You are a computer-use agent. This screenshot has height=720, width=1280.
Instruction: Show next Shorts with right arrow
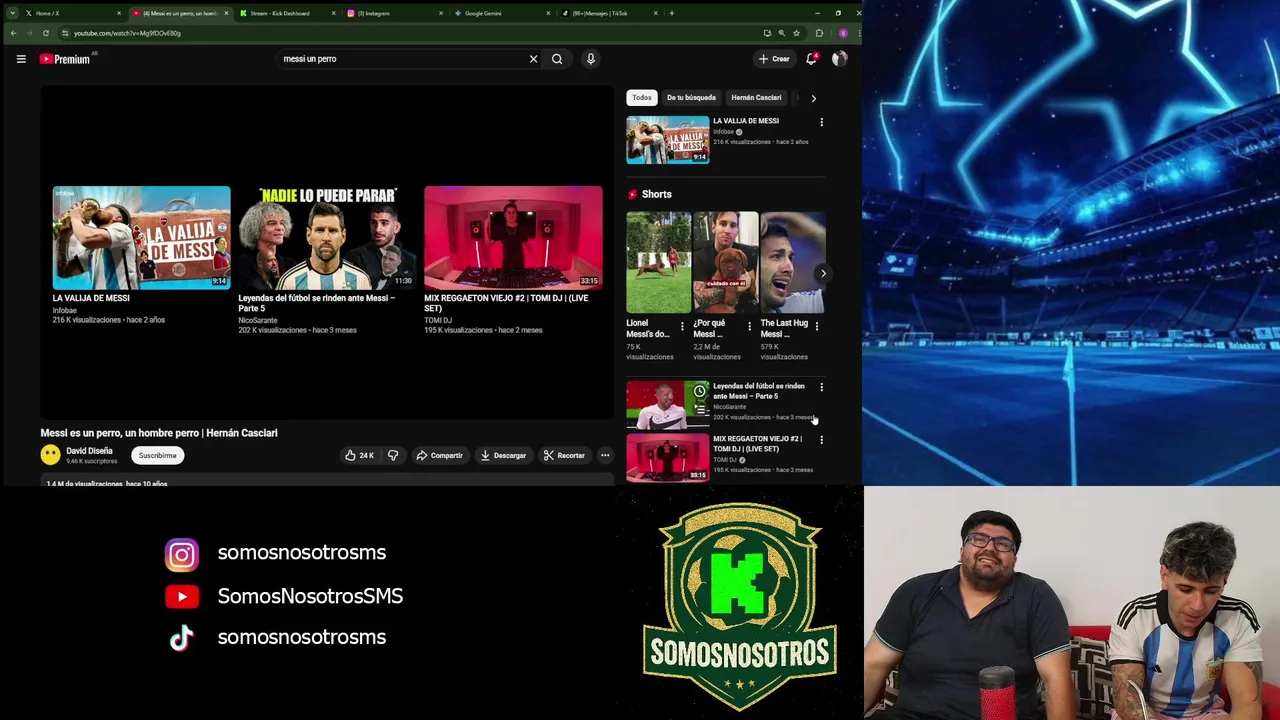[x=823, y=273]
